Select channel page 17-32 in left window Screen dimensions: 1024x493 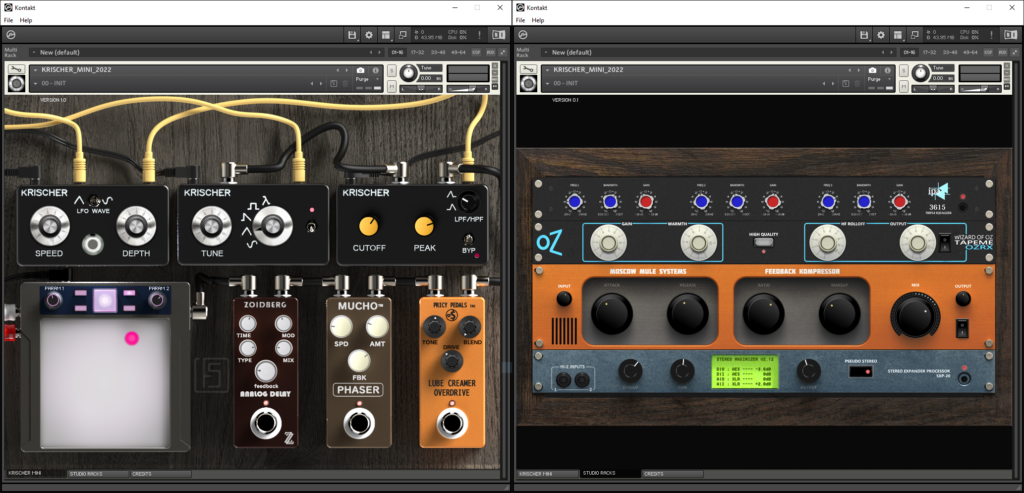click(x=417, y=52)
